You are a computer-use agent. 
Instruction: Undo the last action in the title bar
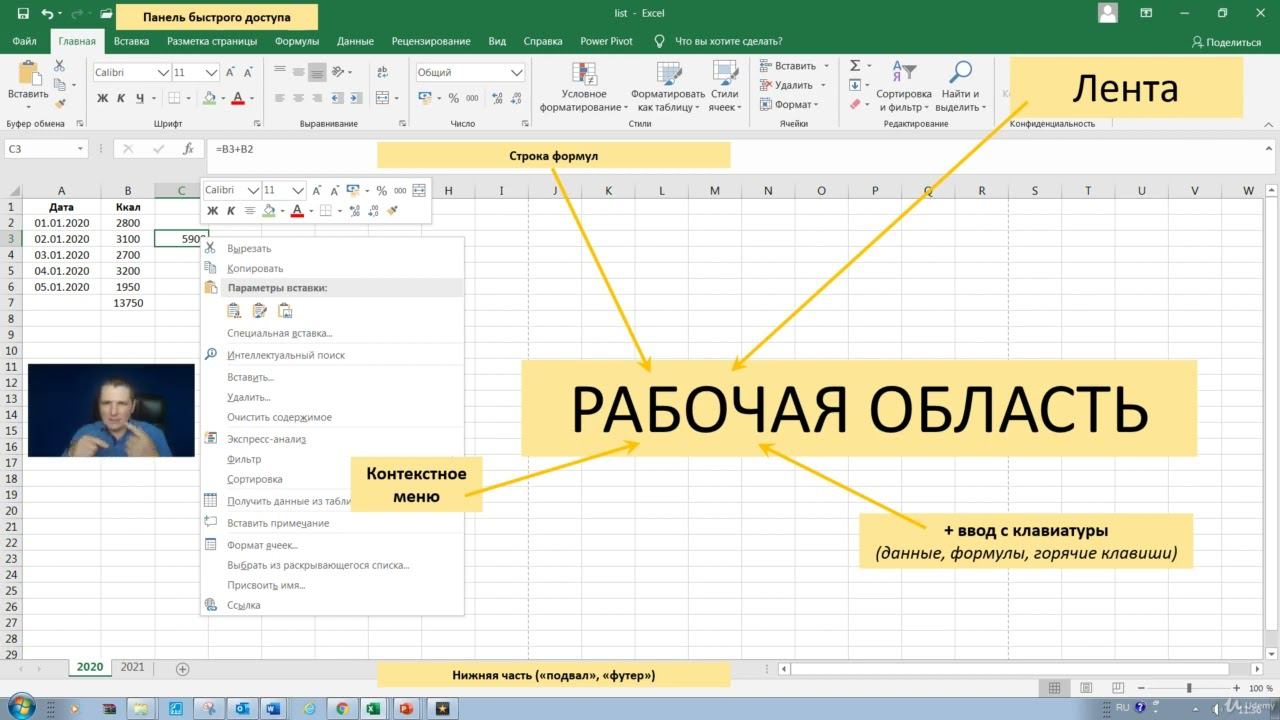48,14
